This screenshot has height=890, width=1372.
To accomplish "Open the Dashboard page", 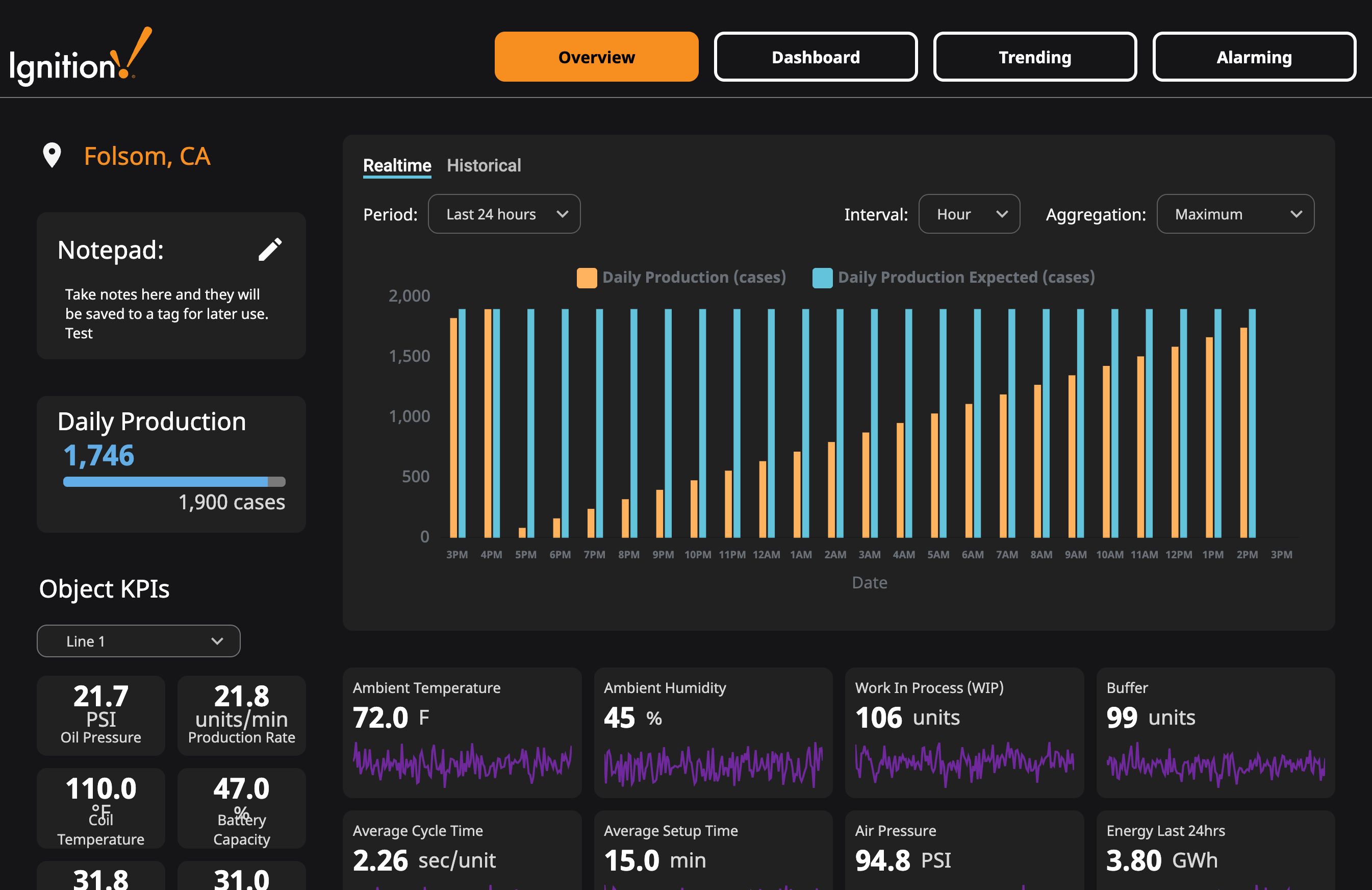I will point(815,57).
